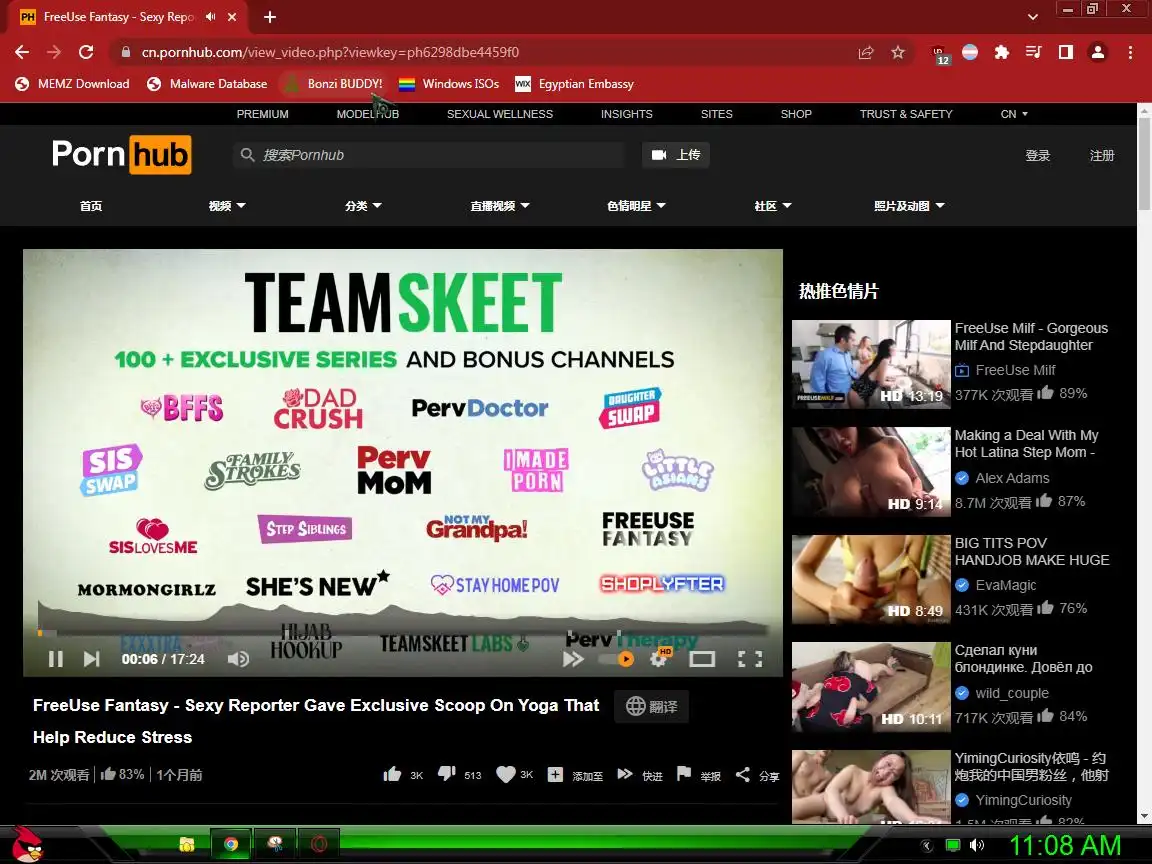Toggle the player autoplay switch

click(x=616, y=659)
